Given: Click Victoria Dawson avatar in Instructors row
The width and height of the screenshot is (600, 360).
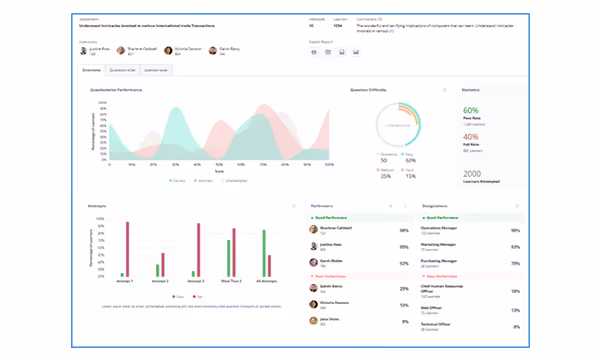Looking at the screenshot, I should [168, 50].
